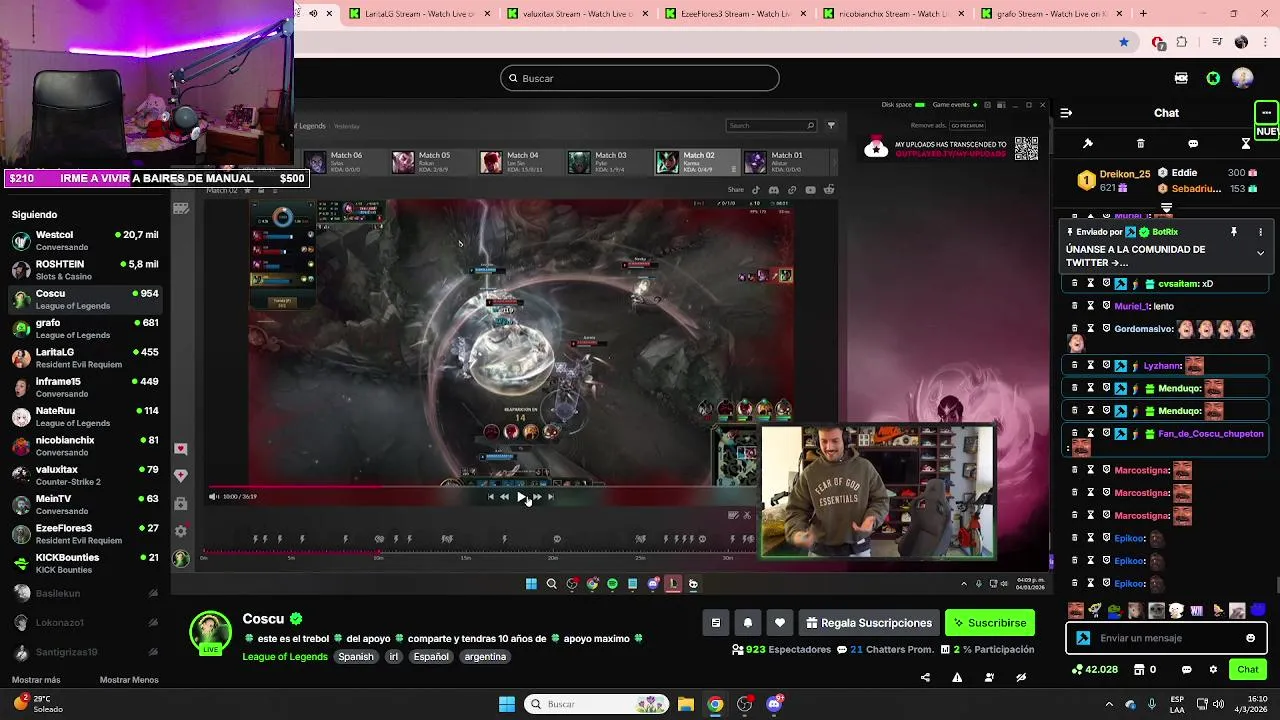The width and height of the screenshot is (1280, 720).
Task: Click the moderator hammer icon under Chat
Action: point(1088,144)
